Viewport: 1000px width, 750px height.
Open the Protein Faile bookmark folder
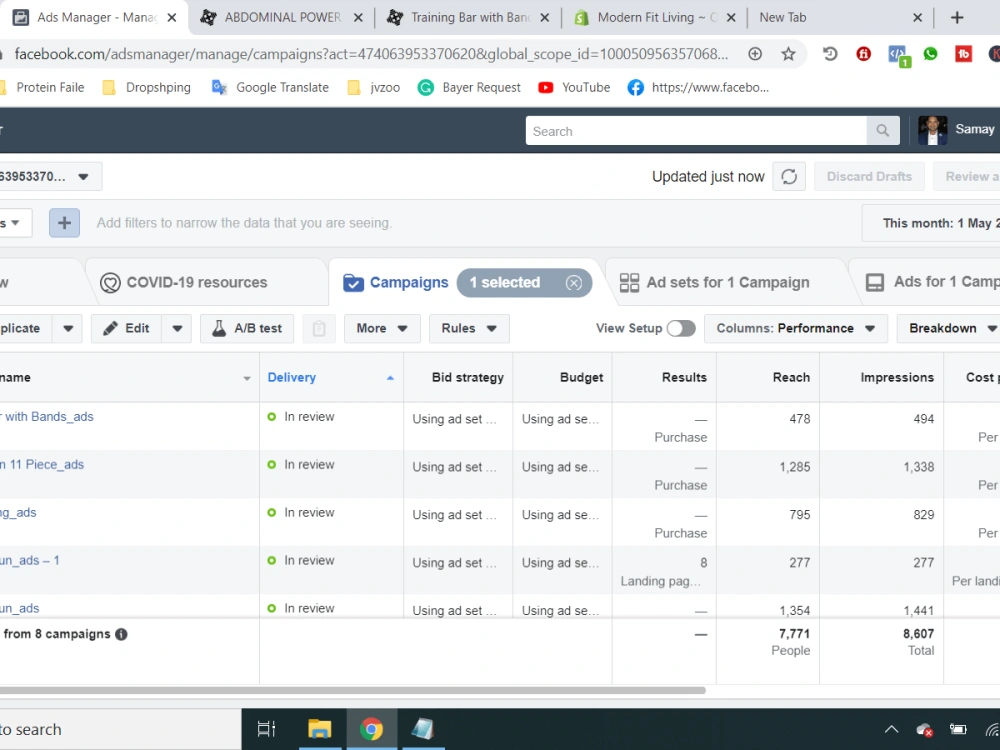click(x=43, y=87)
